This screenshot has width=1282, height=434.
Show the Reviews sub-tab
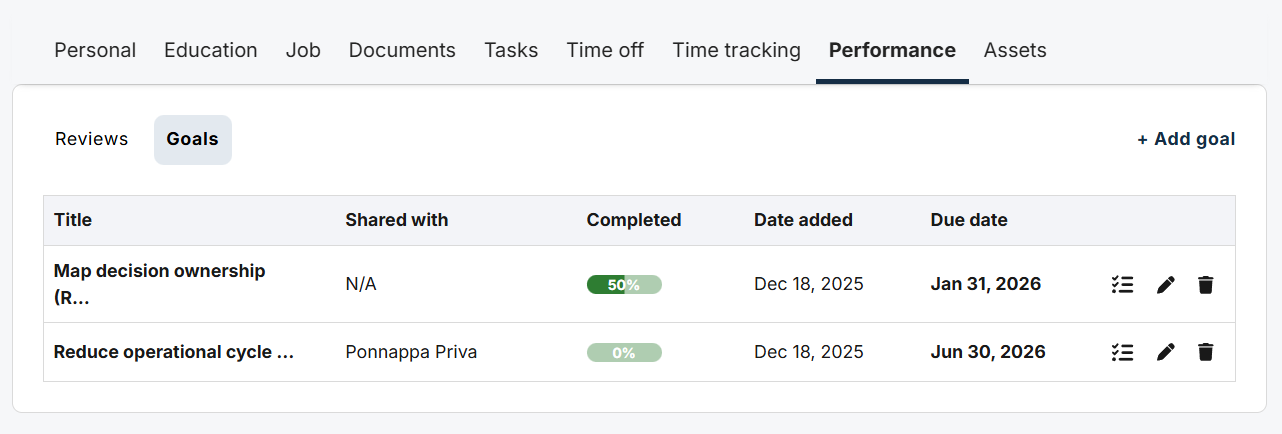click(92, 139)
